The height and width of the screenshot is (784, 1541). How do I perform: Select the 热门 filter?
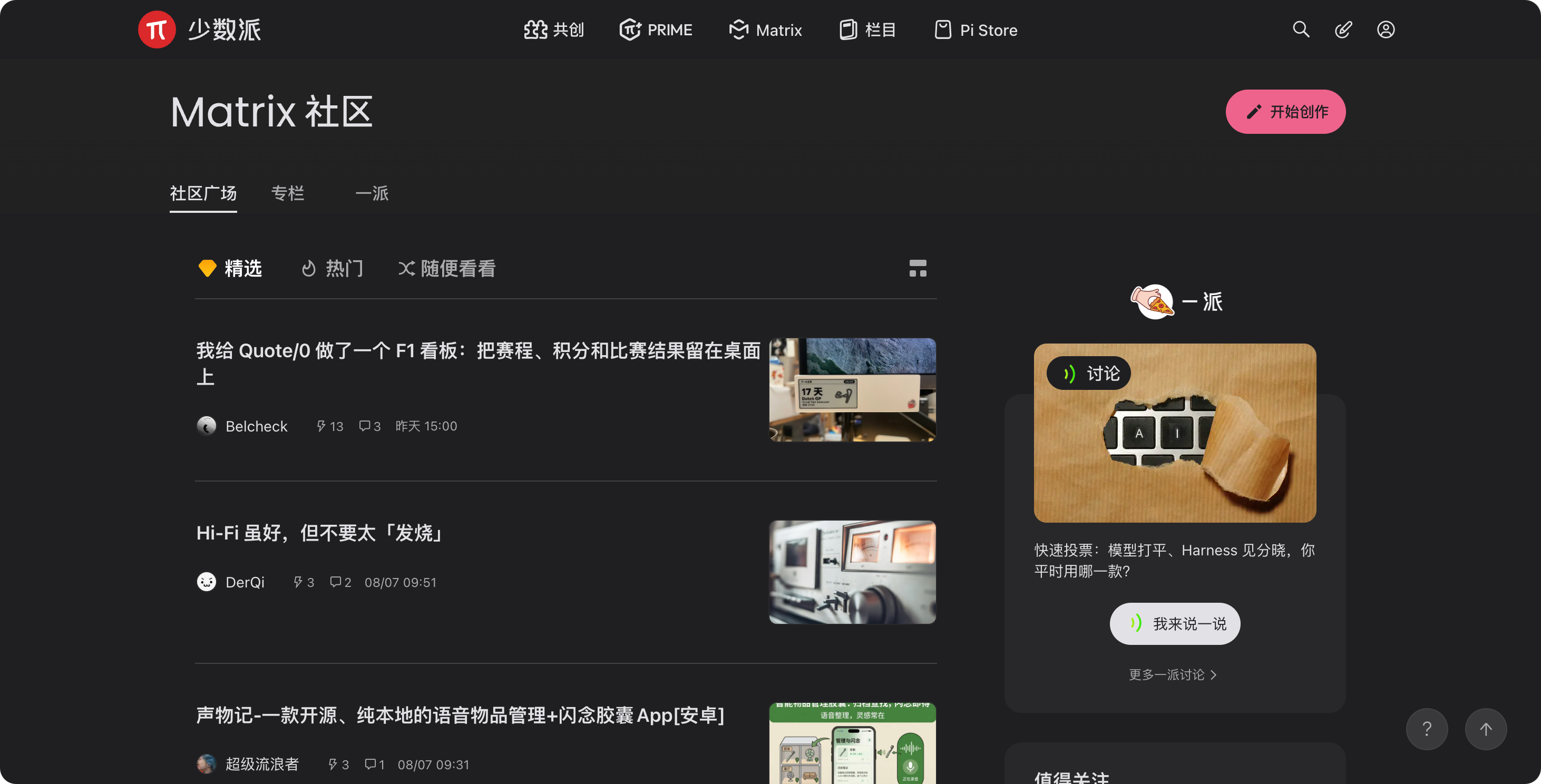(x=332, y=269)
